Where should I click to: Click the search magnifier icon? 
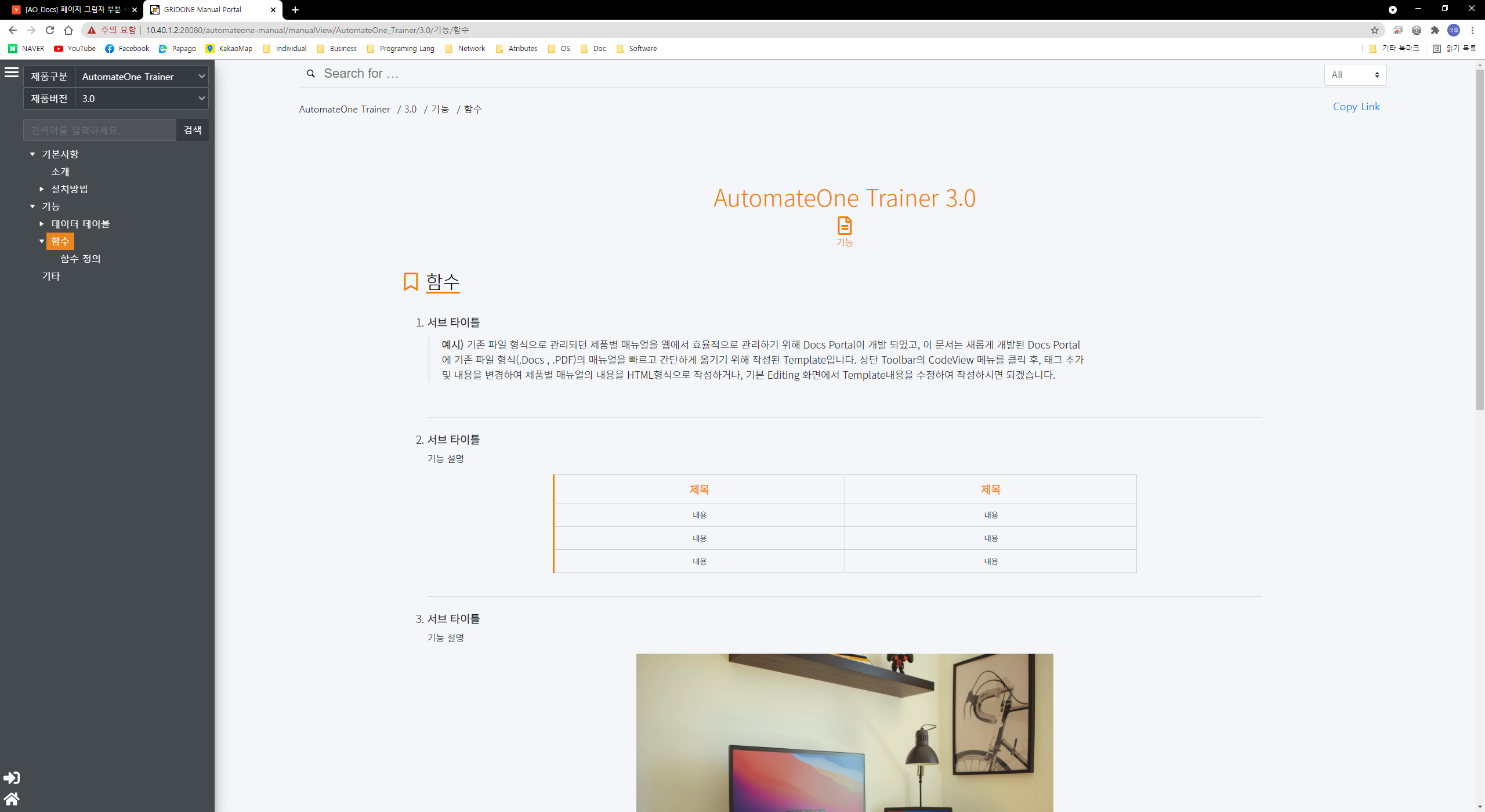[311, 74]
